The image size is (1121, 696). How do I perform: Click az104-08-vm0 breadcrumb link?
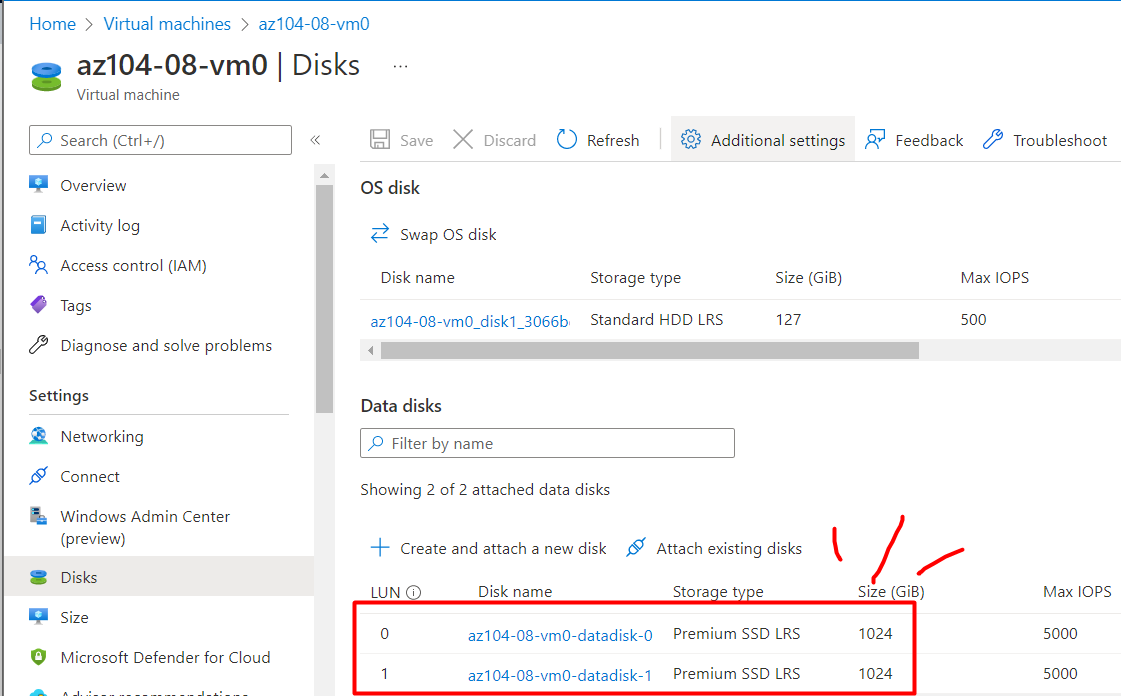[x=314, y=24]
